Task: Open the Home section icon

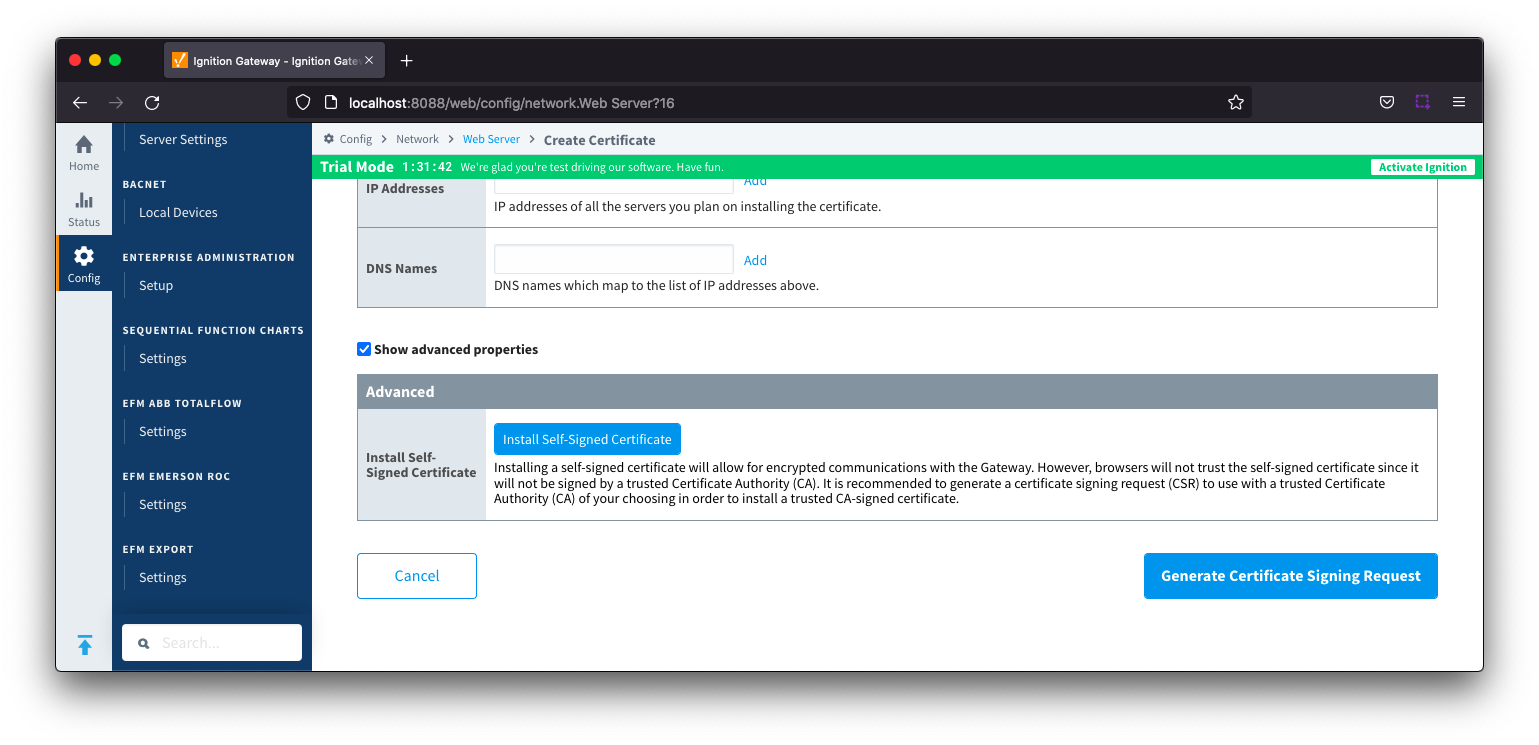Action: click(84, 144)
